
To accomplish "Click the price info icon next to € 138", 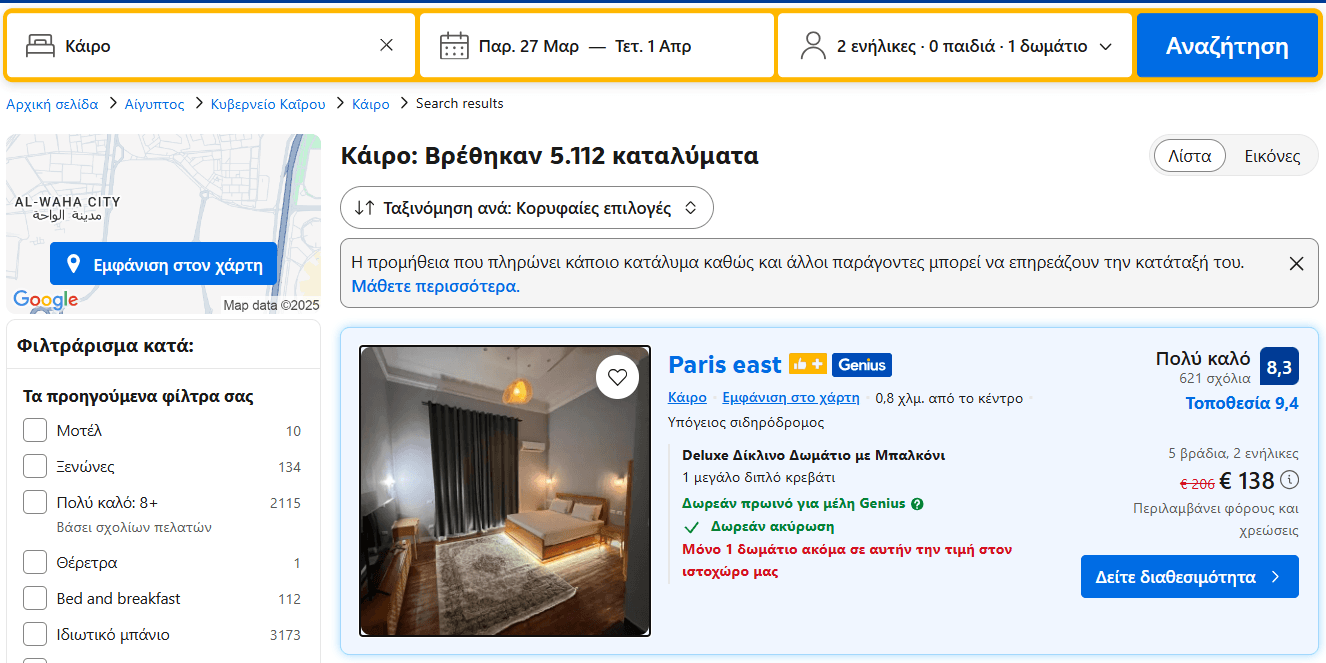I will click(1290, 480).
